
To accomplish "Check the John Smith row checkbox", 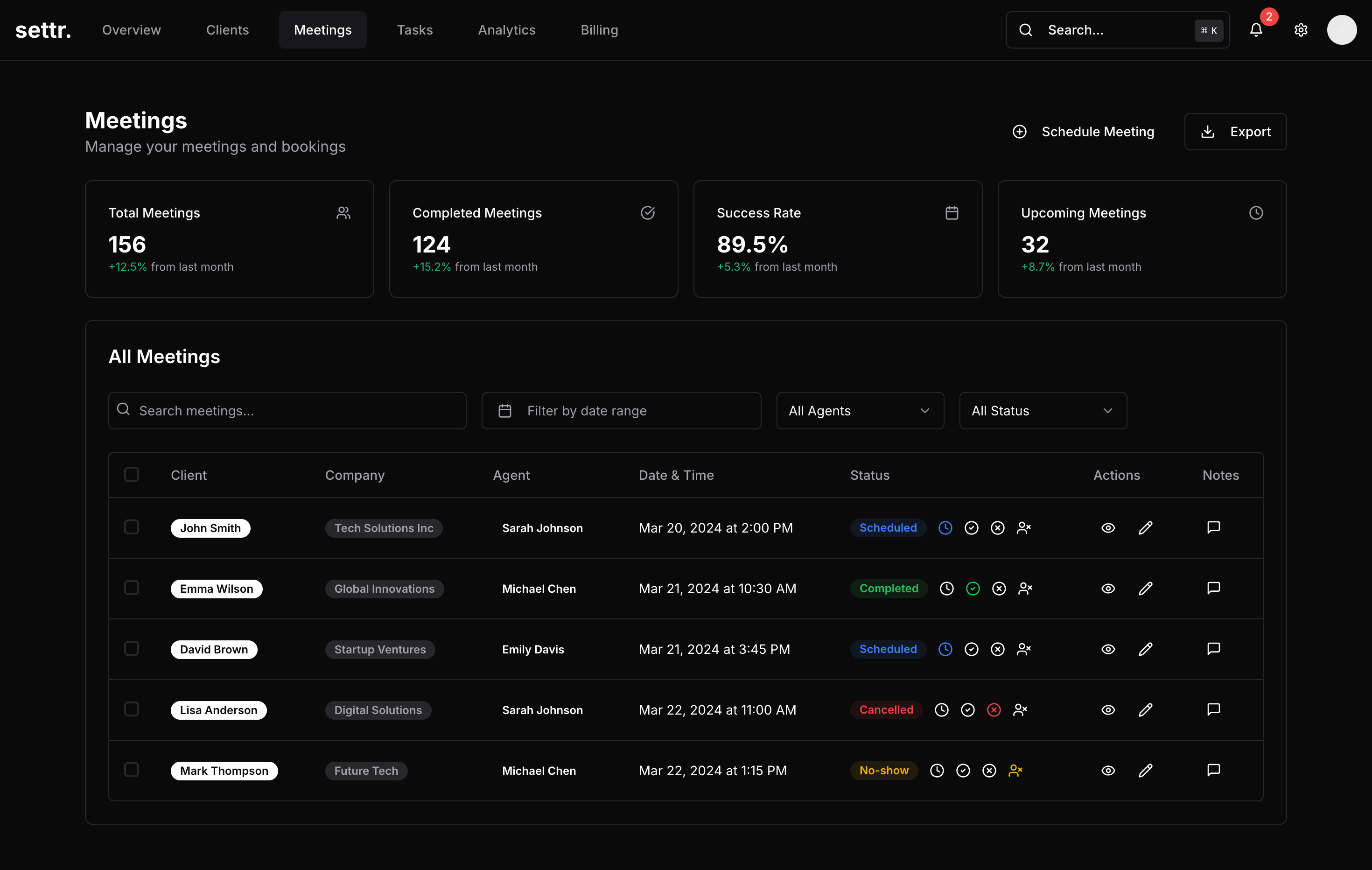I will tap(132, 527).
